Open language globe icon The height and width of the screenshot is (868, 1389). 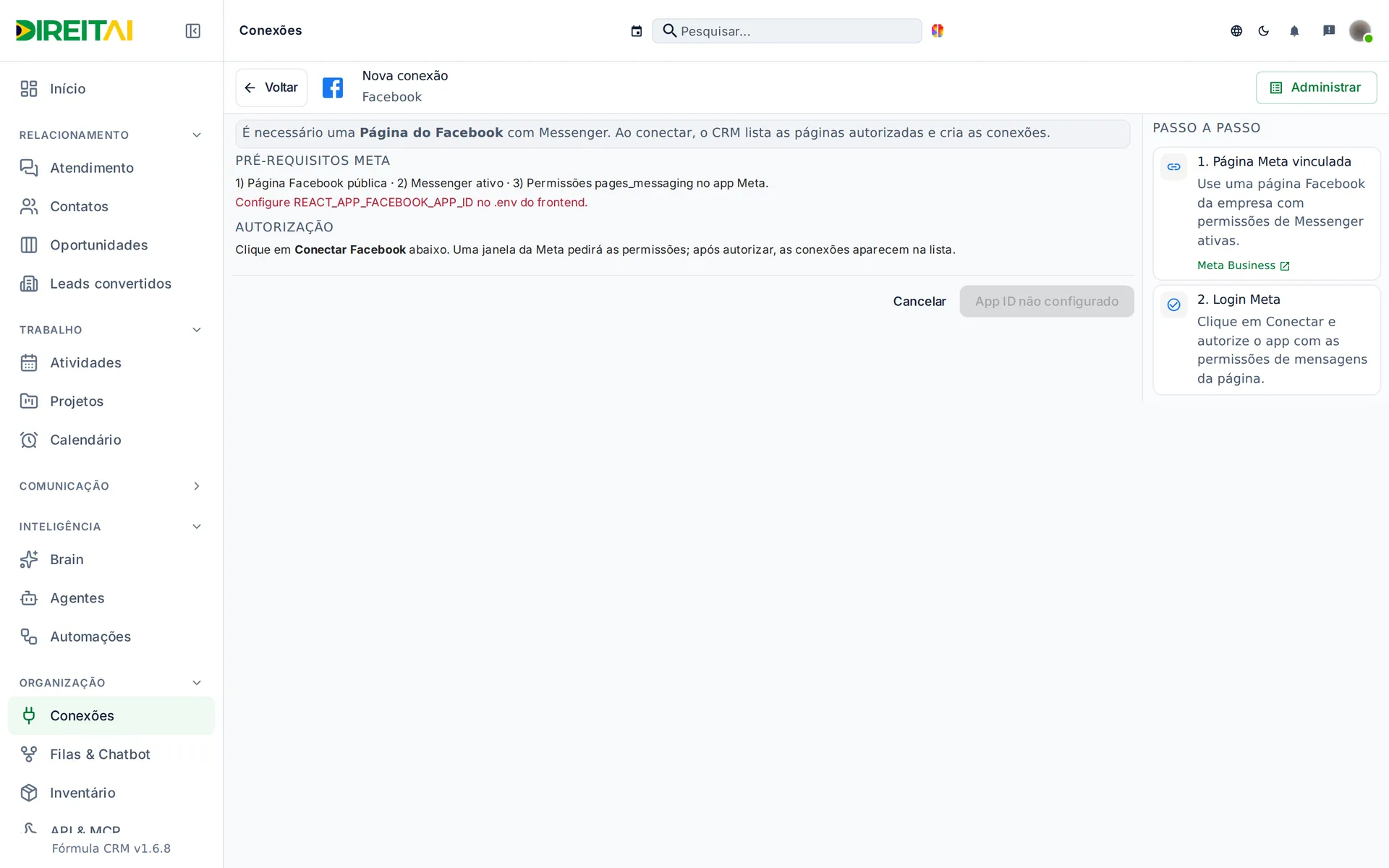coord(1236,30)
